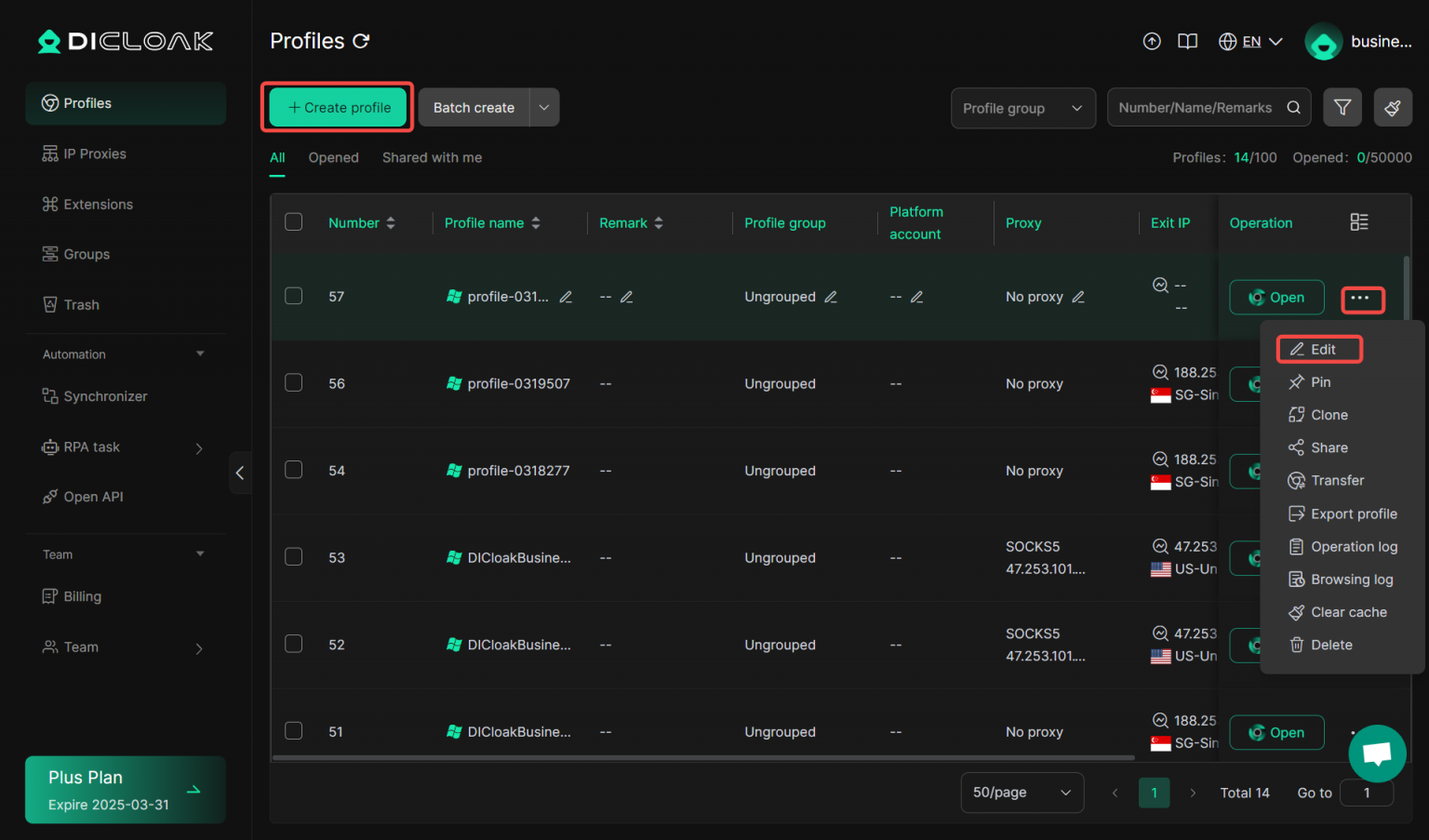Open the Profile group dropdown

(x=1022, y=108)
